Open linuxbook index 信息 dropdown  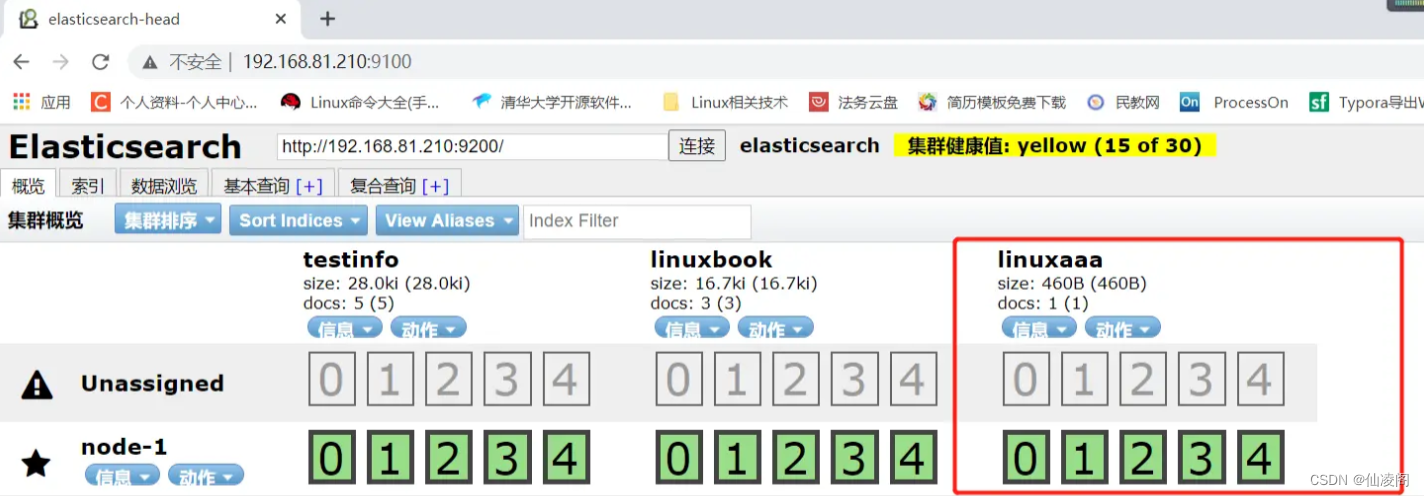(691, 328)
